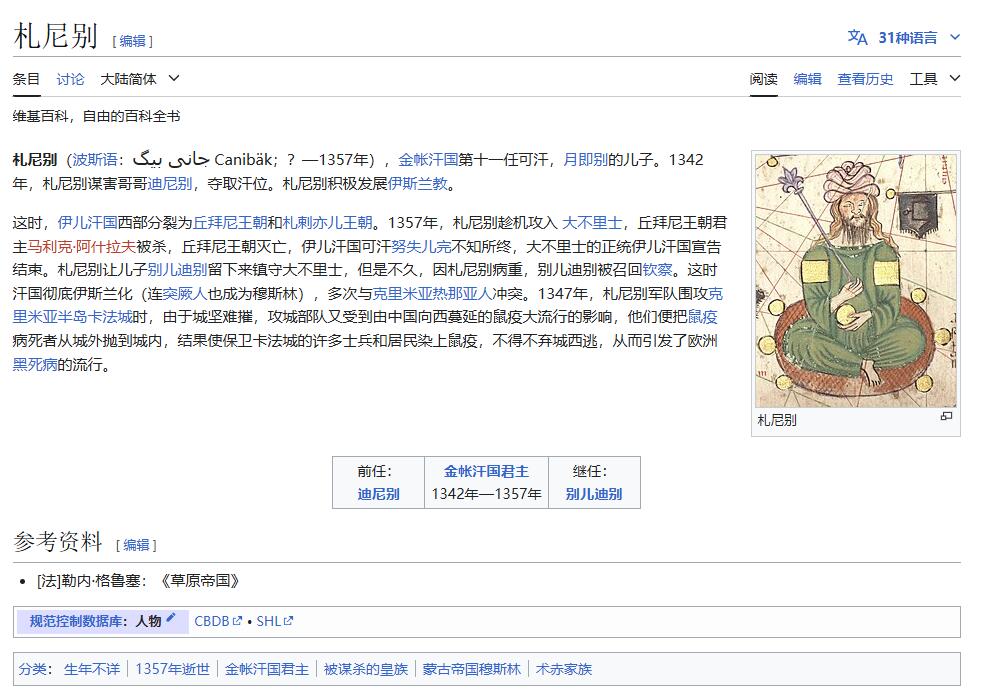This screenshot has height=695, width=988.
Task: Open the 蒙古帝国穆斯林 category
Action: 471,669
